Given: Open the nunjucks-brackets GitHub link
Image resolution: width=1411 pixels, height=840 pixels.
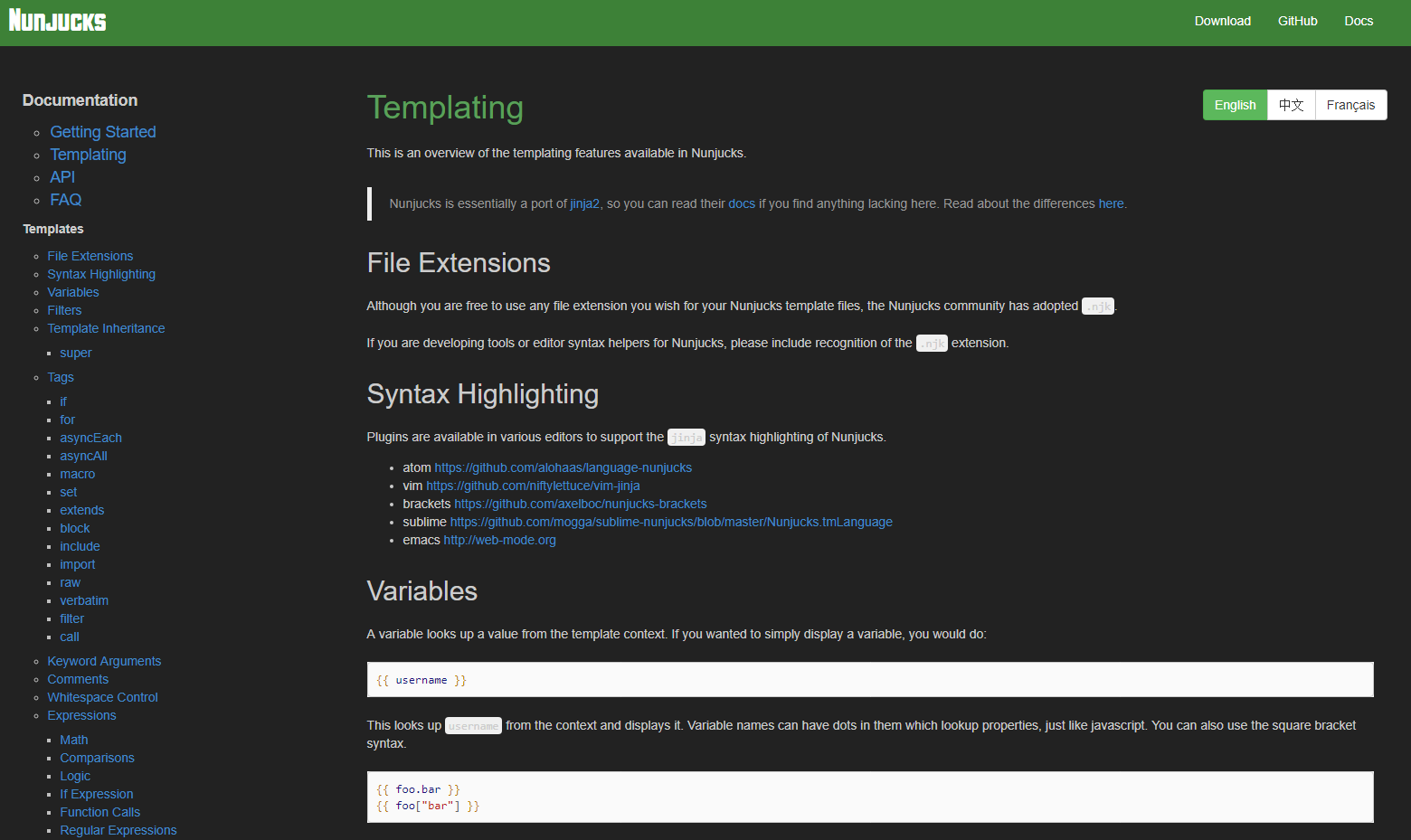Looking at the screenshot, I should (x=581, y=504).
